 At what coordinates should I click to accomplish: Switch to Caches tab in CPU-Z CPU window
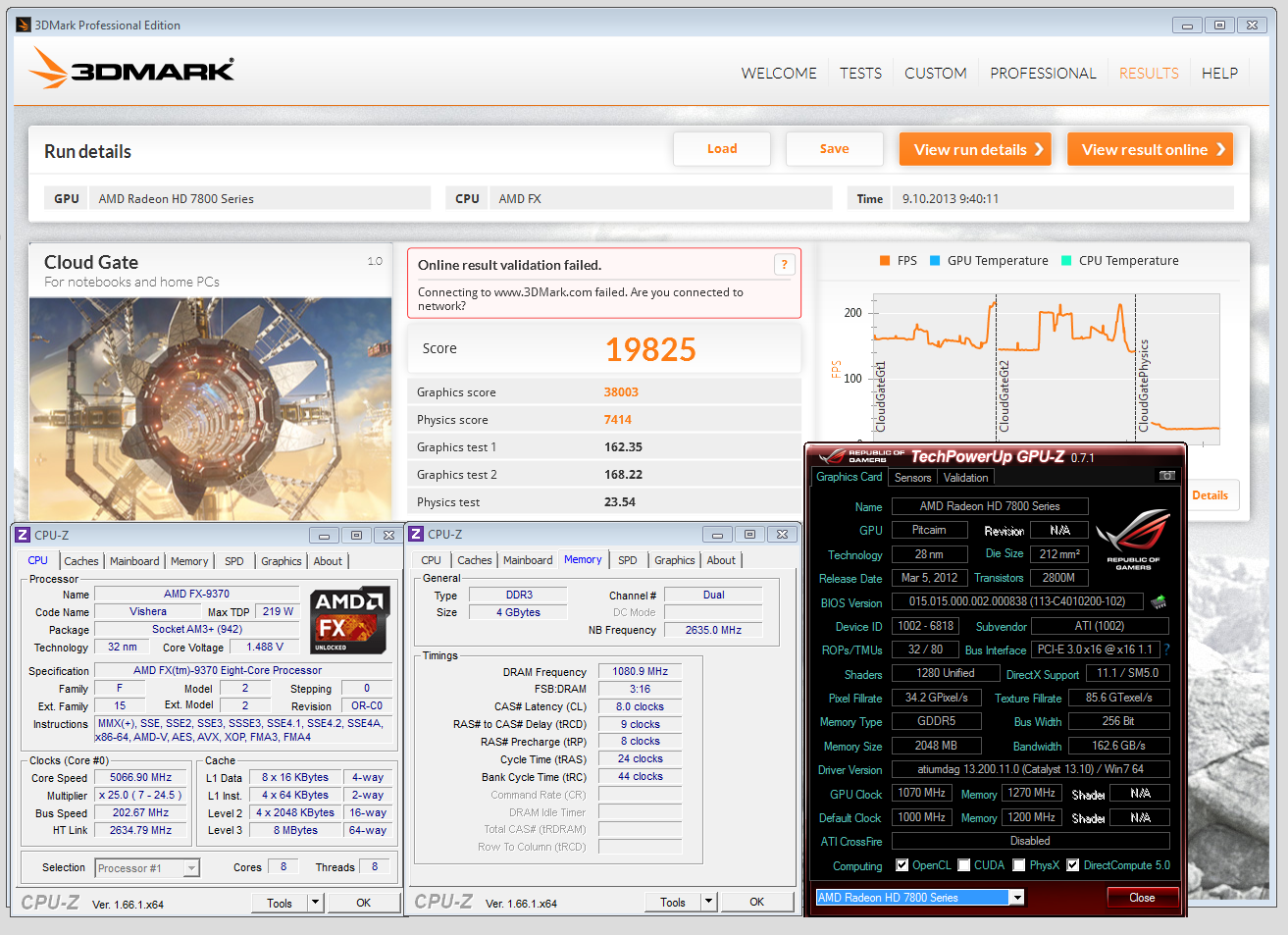click(x=81, y=561)
